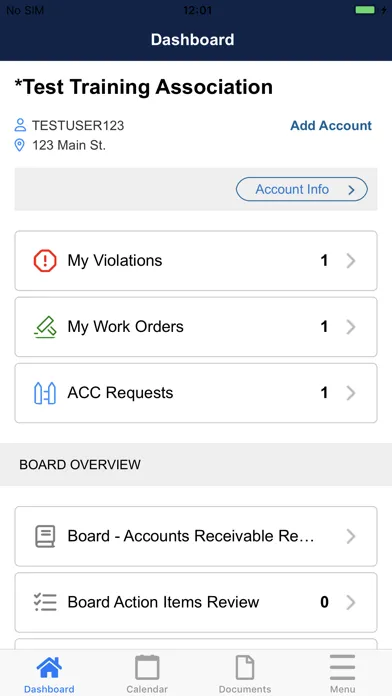Image resolution: width=392 pixels, height=696 pixels.
Task: Tap the blue ACC Requests icon
Action: click(x=45, y=393)
